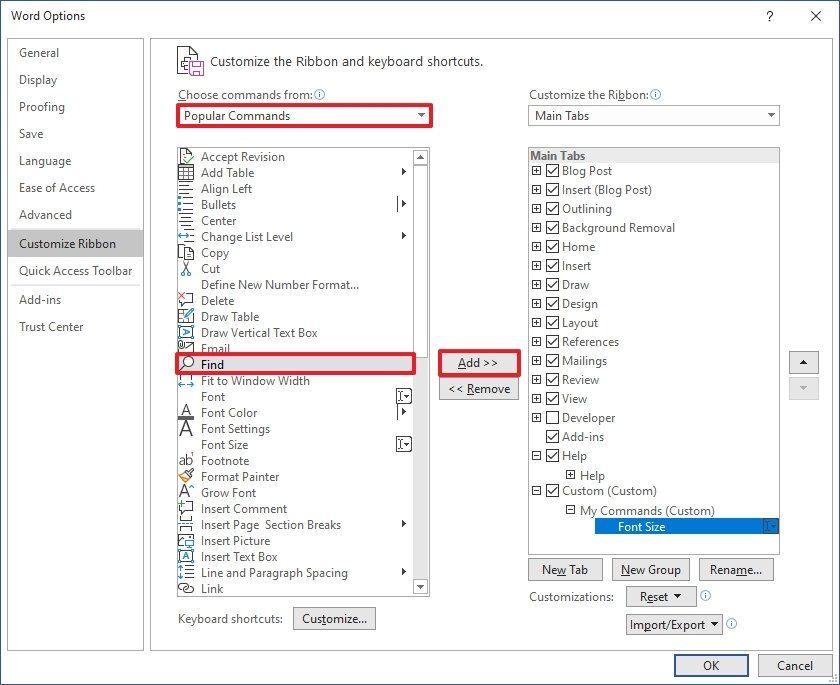This screenshot has width=840, height=685.
Task: Click the << Remove button
Action: [479, 389]
